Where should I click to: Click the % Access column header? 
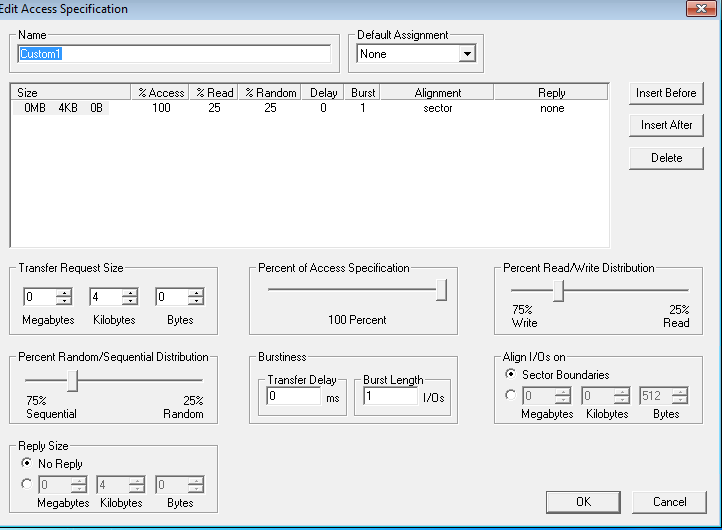point(160,93)
